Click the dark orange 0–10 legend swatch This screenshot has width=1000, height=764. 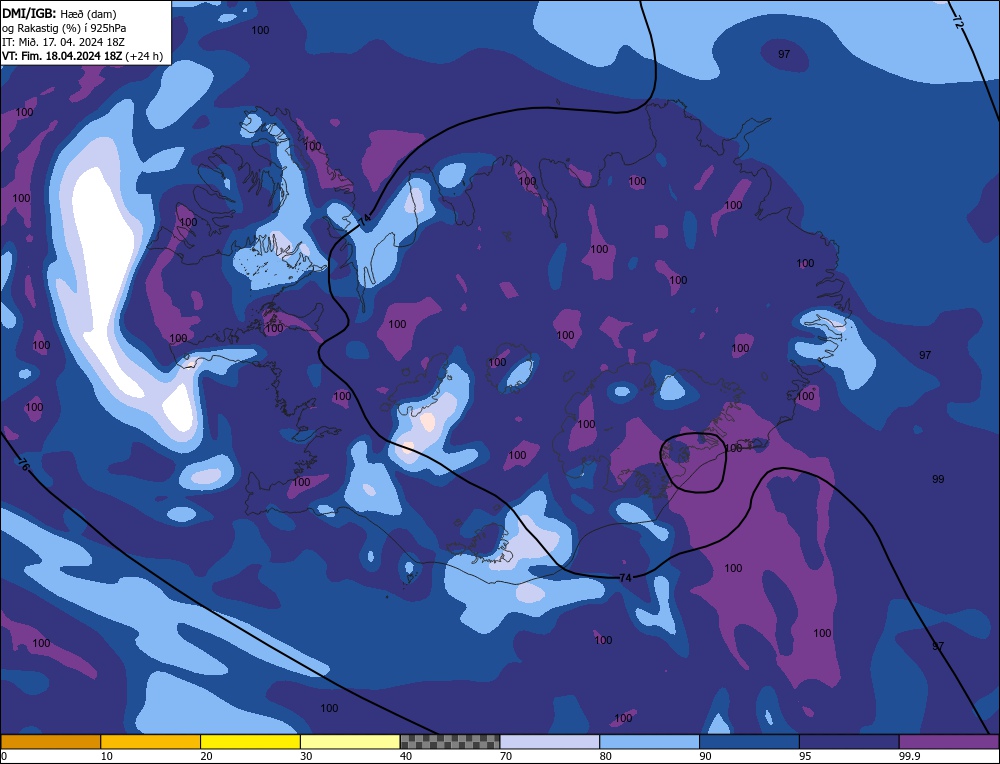click(x=51, y=742)
